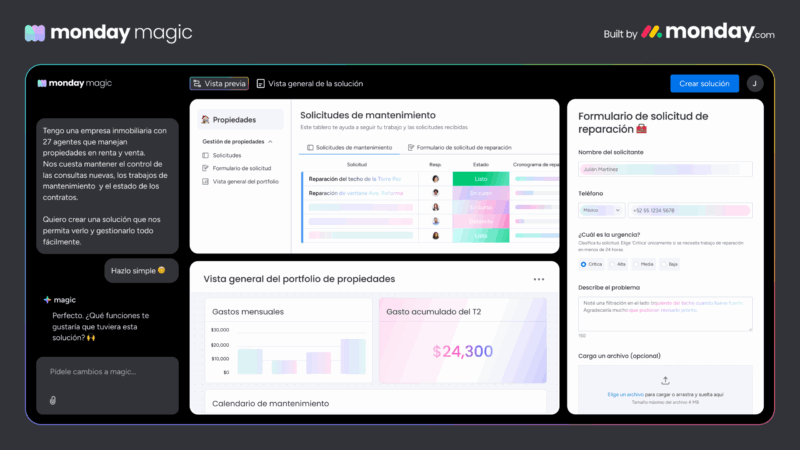Click the magic sparkle icon in chat
Screen dimensions: 800x450
[x=47, y=300]
